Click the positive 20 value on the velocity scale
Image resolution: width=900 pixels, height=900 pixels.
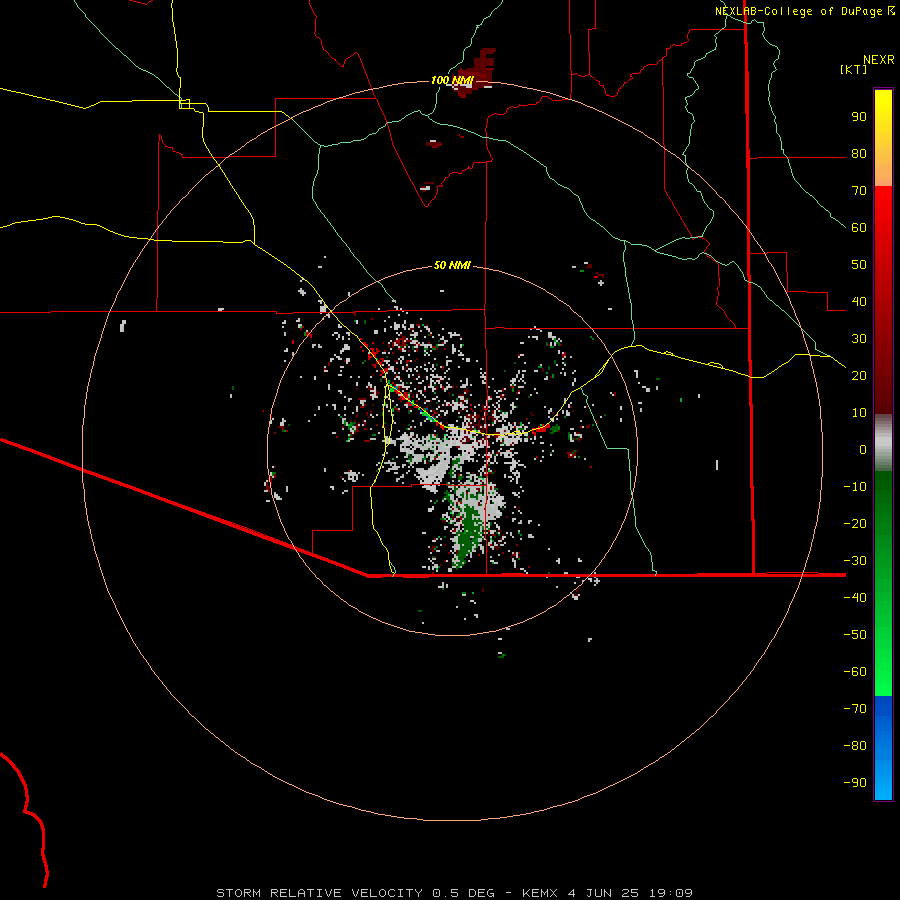click(859, 375)
